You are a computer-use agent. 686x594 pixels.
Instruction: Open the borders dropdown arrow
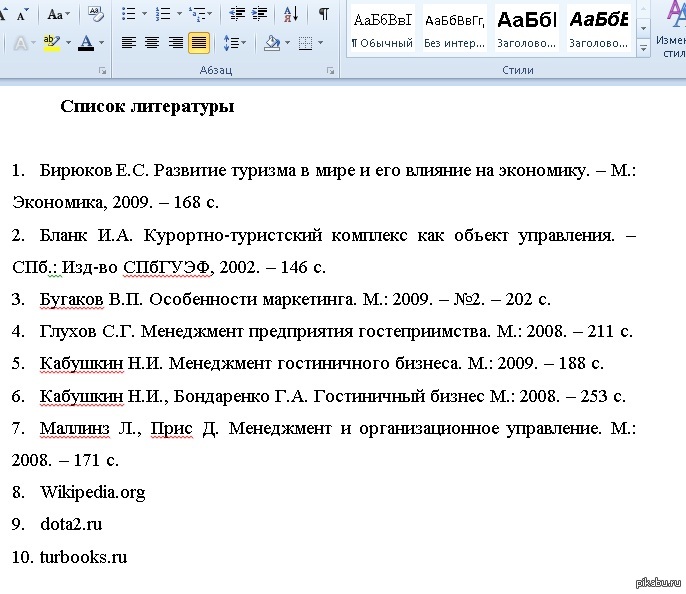(x=320, y=42)
